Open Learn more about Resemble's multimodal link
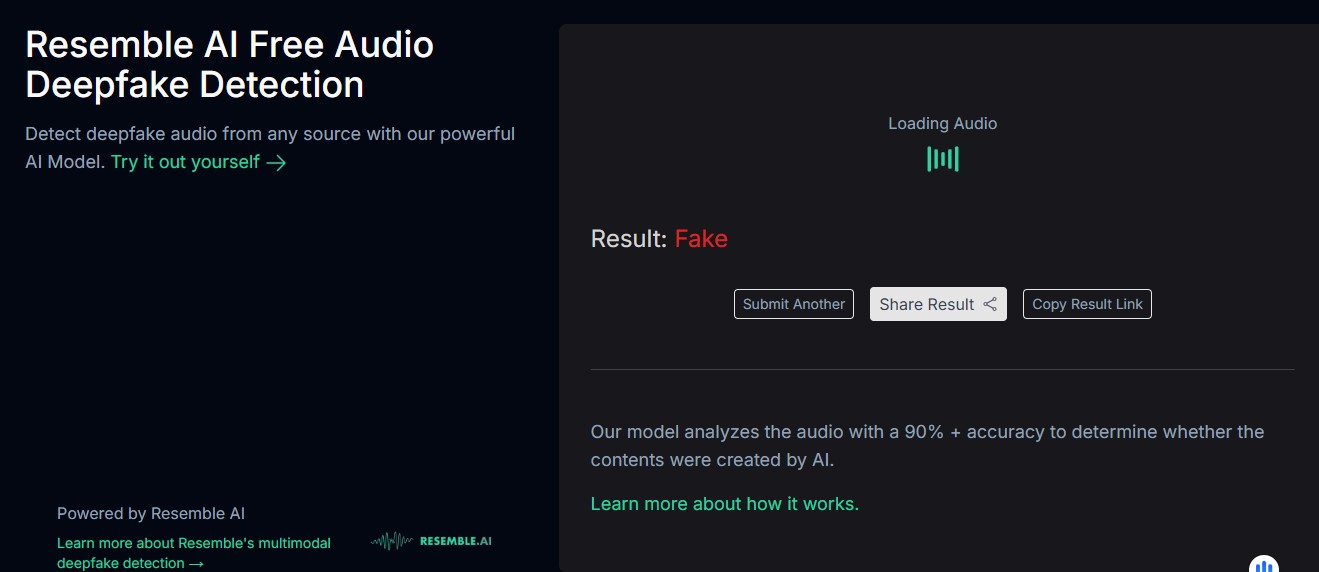Viewport: 1319px width, 572px height. 194,543
